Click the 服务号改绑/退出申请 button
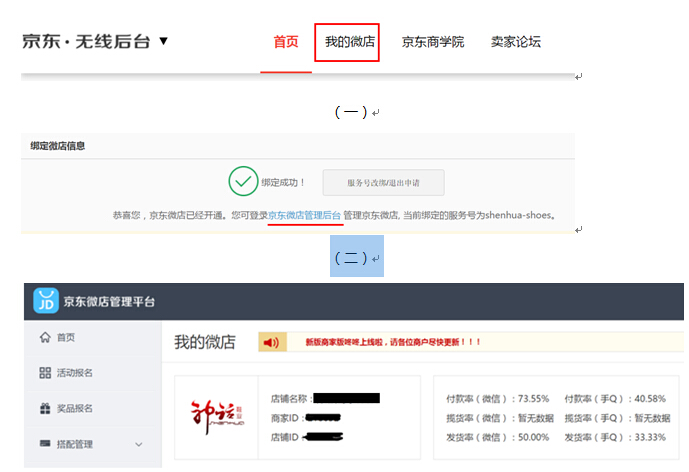 coord(383,182)
